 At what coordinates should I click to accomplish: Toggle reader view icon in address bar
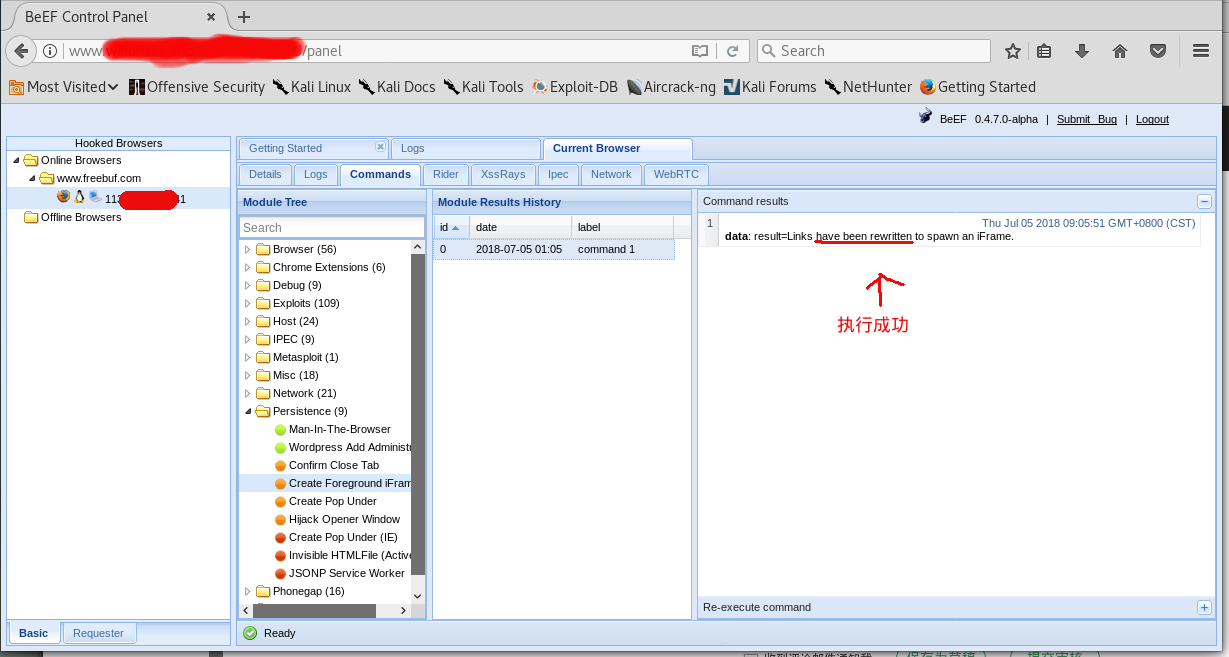(x=700, y=51)
